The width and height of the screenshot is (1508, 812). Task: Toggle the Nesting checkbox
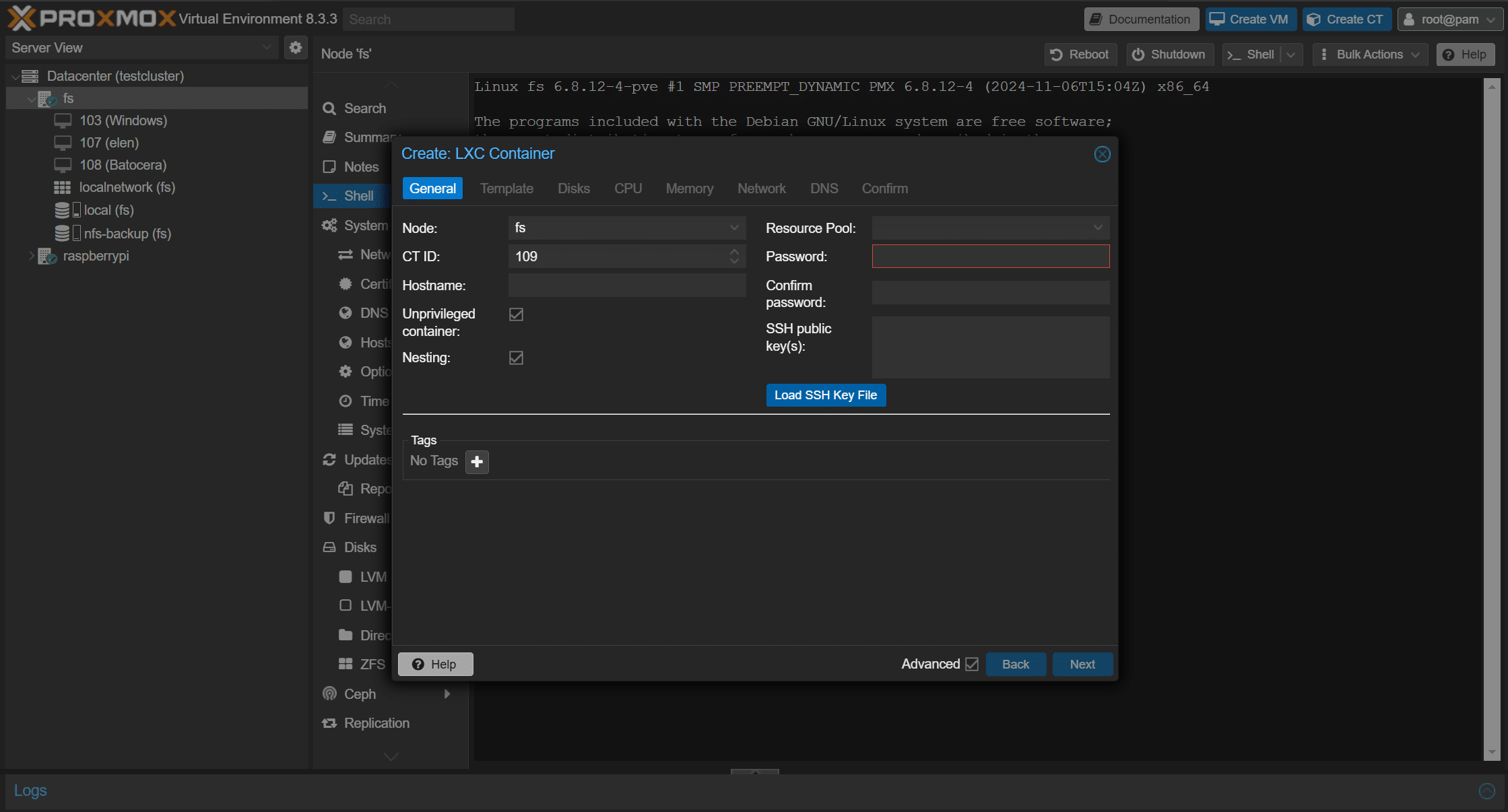[516, 358]
